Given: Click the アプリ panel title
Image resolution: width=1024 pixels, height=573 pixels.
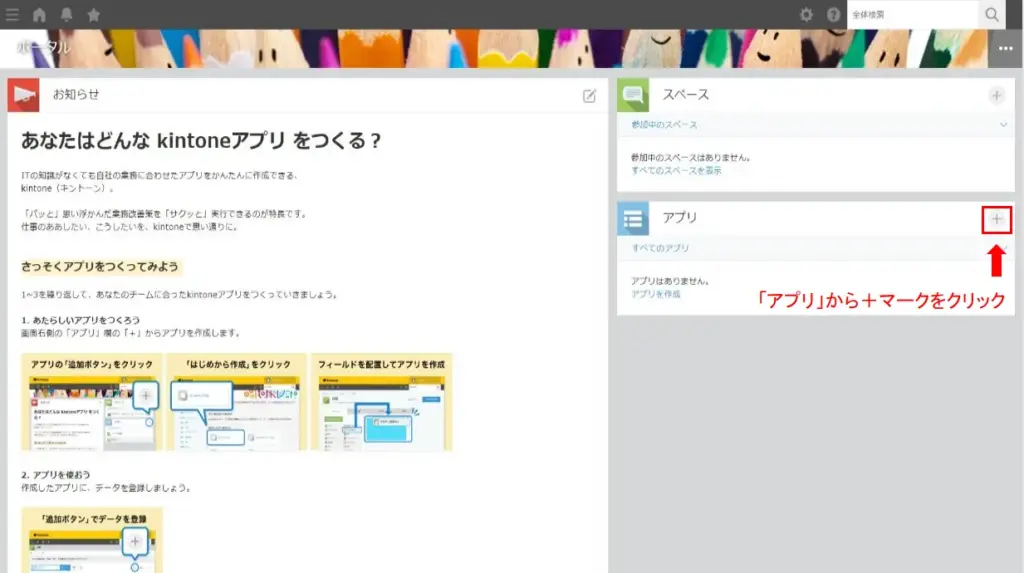Looking at the screenshot, I should pos(680,218).
